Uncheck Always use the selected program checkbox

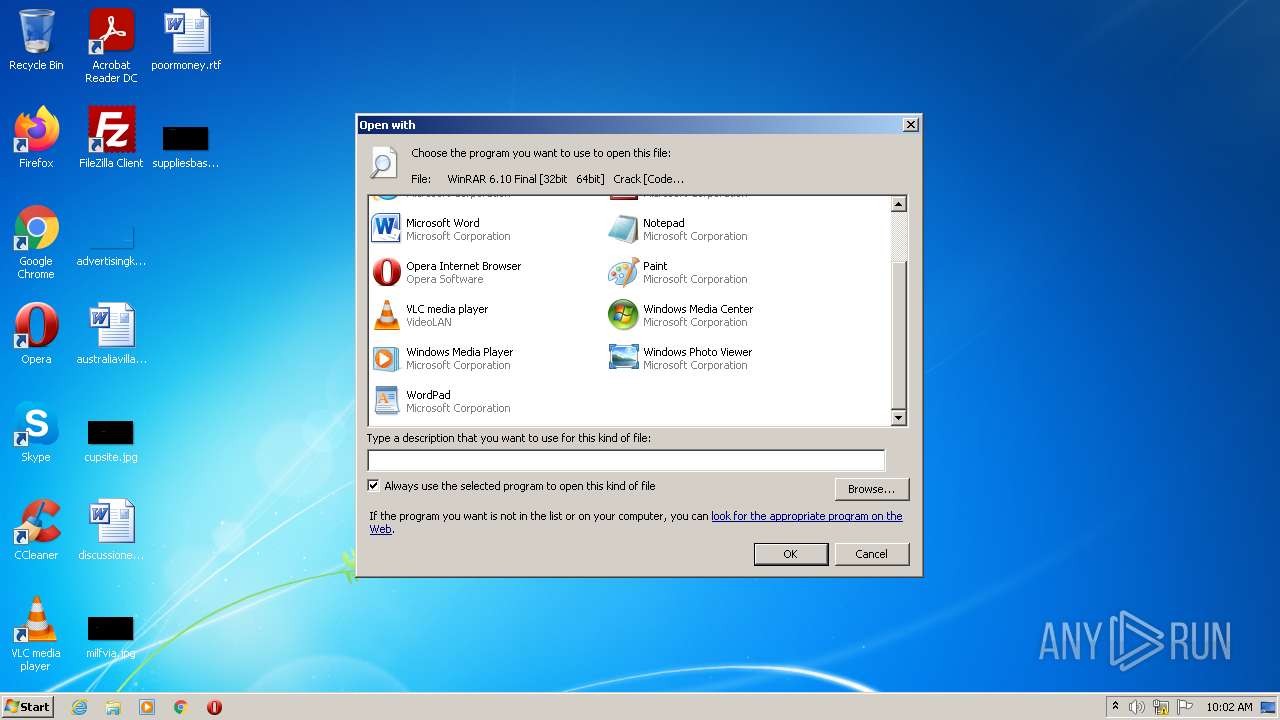point(374,486)
